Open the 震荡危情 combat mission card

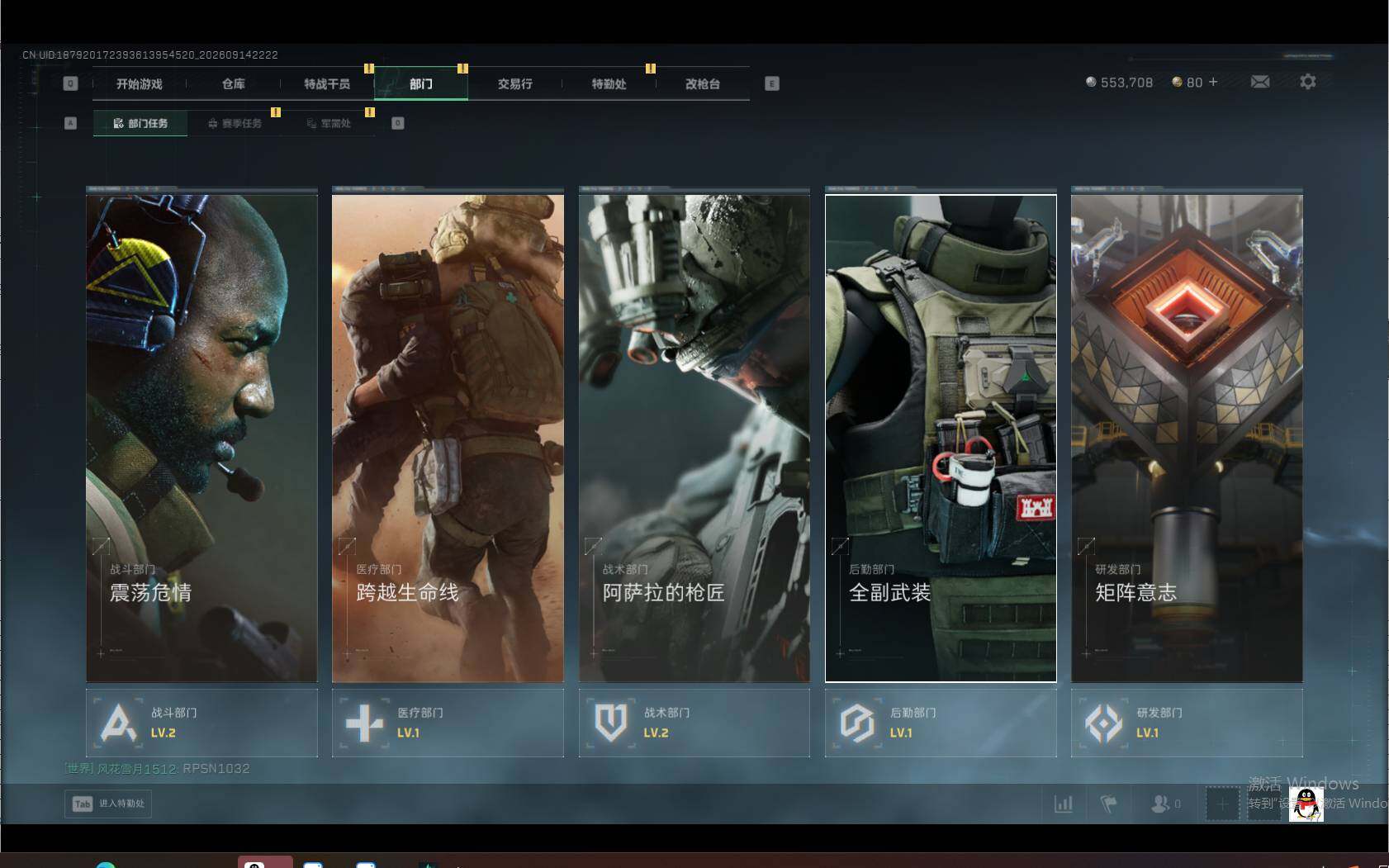tap(201, 438)
